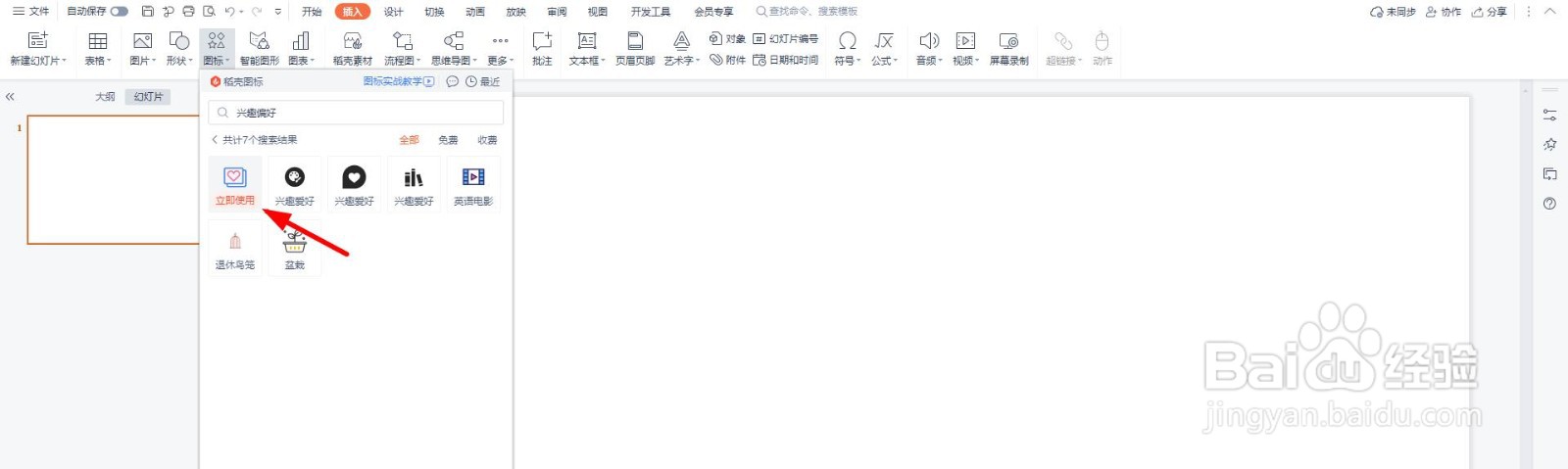Select the palette 兴趣爱好 icon
The width and height of the screenshot is (1568, 469).
point(295,183)
